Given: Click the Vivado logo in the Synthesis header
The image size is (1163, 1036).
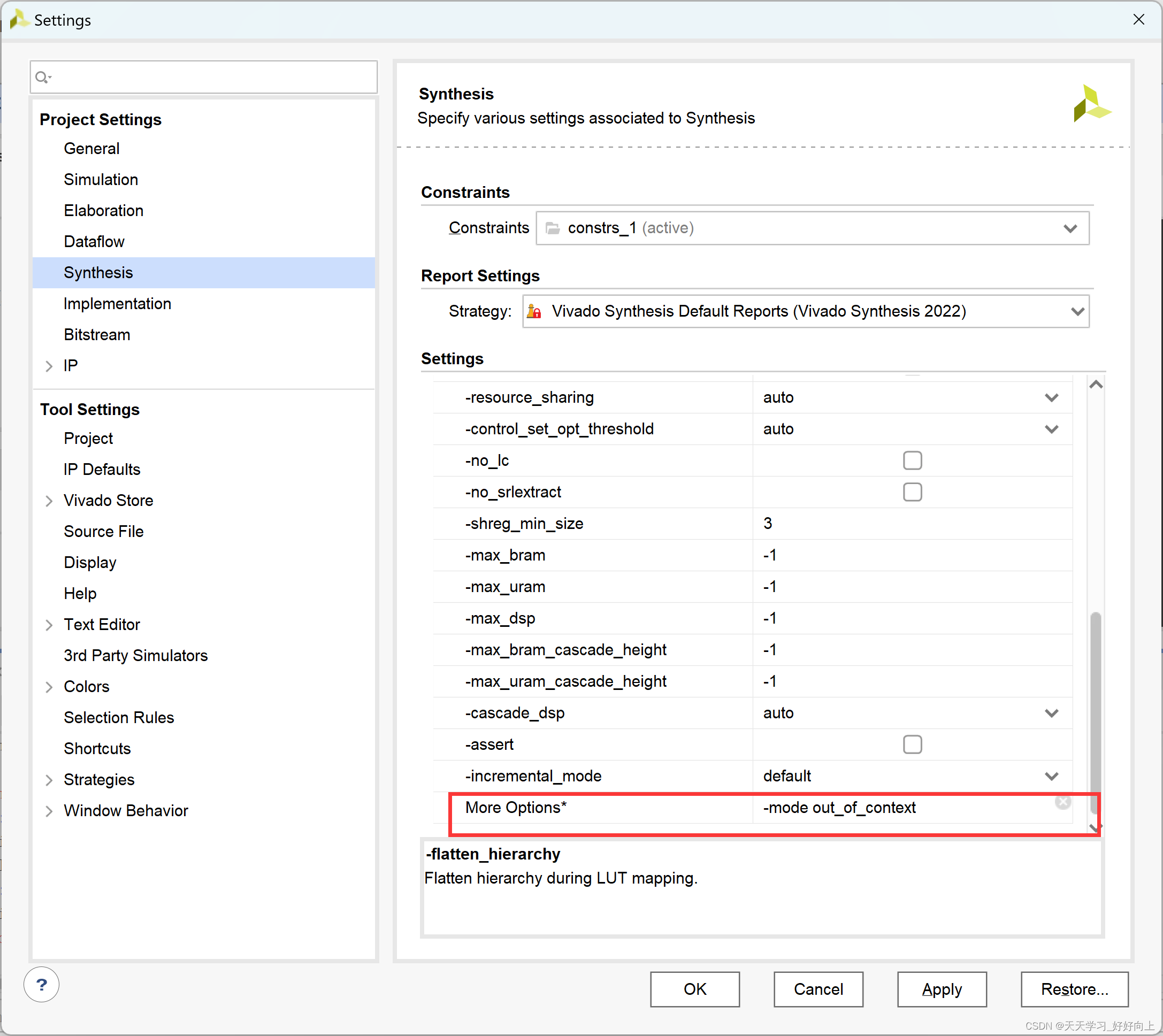Looking at the screenshot, I should pos(1091,104).
